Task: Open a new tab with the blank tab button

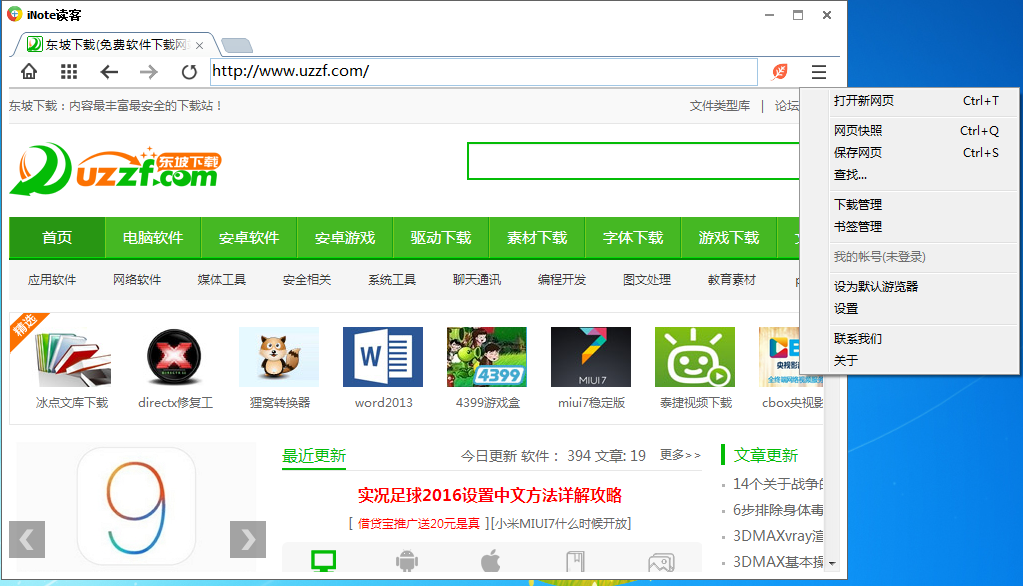Action: point(237,45)
